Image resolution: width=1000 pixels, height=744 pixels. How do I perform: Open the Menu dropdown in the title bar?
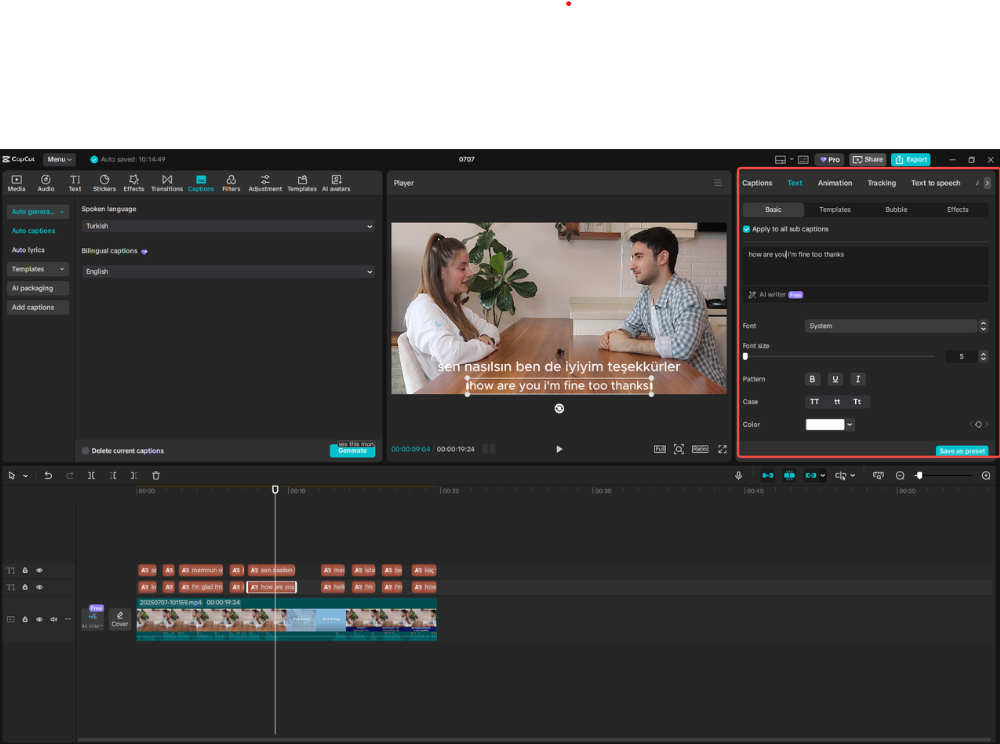[59, 159]
